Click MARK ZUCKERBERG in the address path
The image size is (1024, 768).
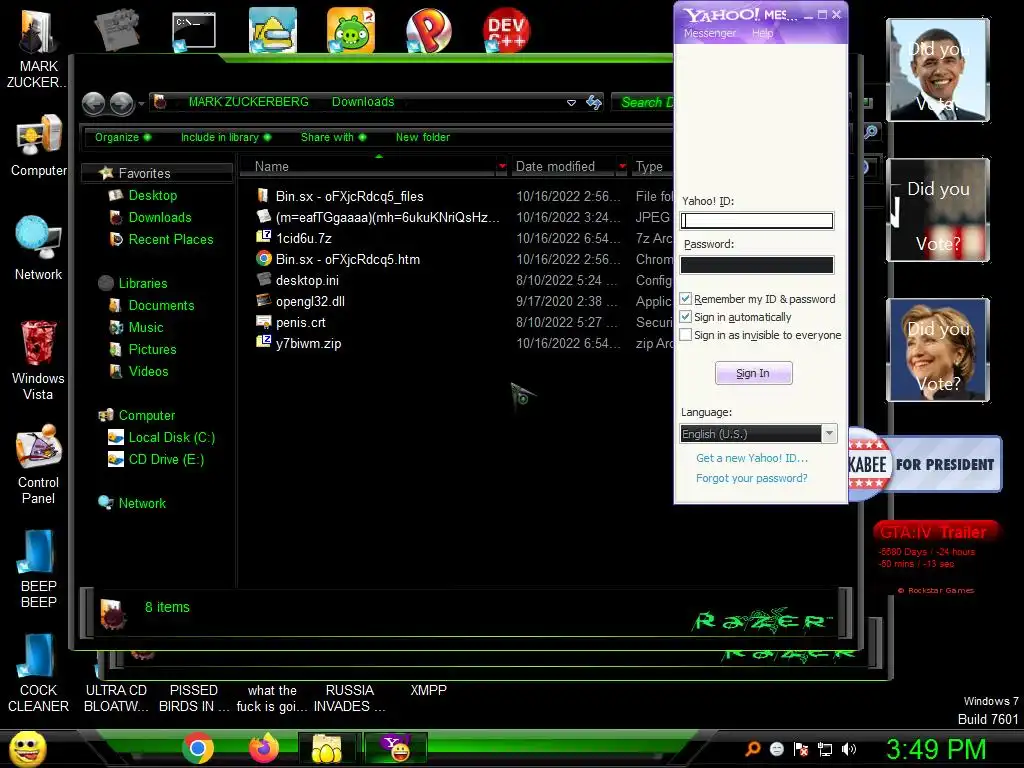(x=248, y=102)
